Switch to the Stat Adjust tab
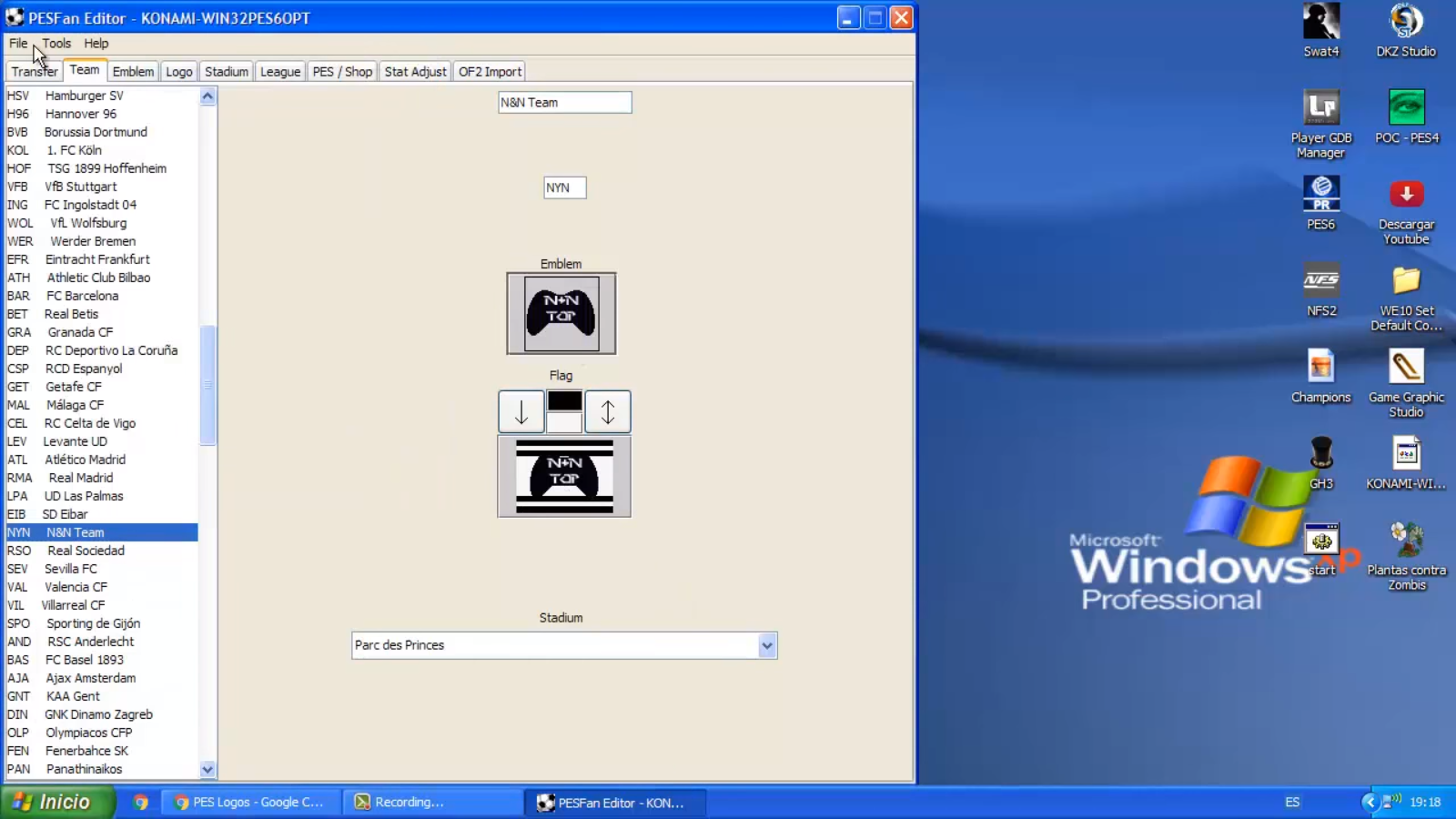 click(x=415, y=71)
